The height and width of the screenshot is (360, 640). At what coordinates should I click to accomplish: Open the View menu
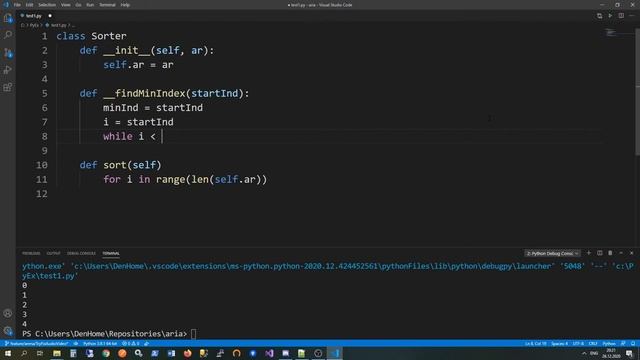point(65,5)
